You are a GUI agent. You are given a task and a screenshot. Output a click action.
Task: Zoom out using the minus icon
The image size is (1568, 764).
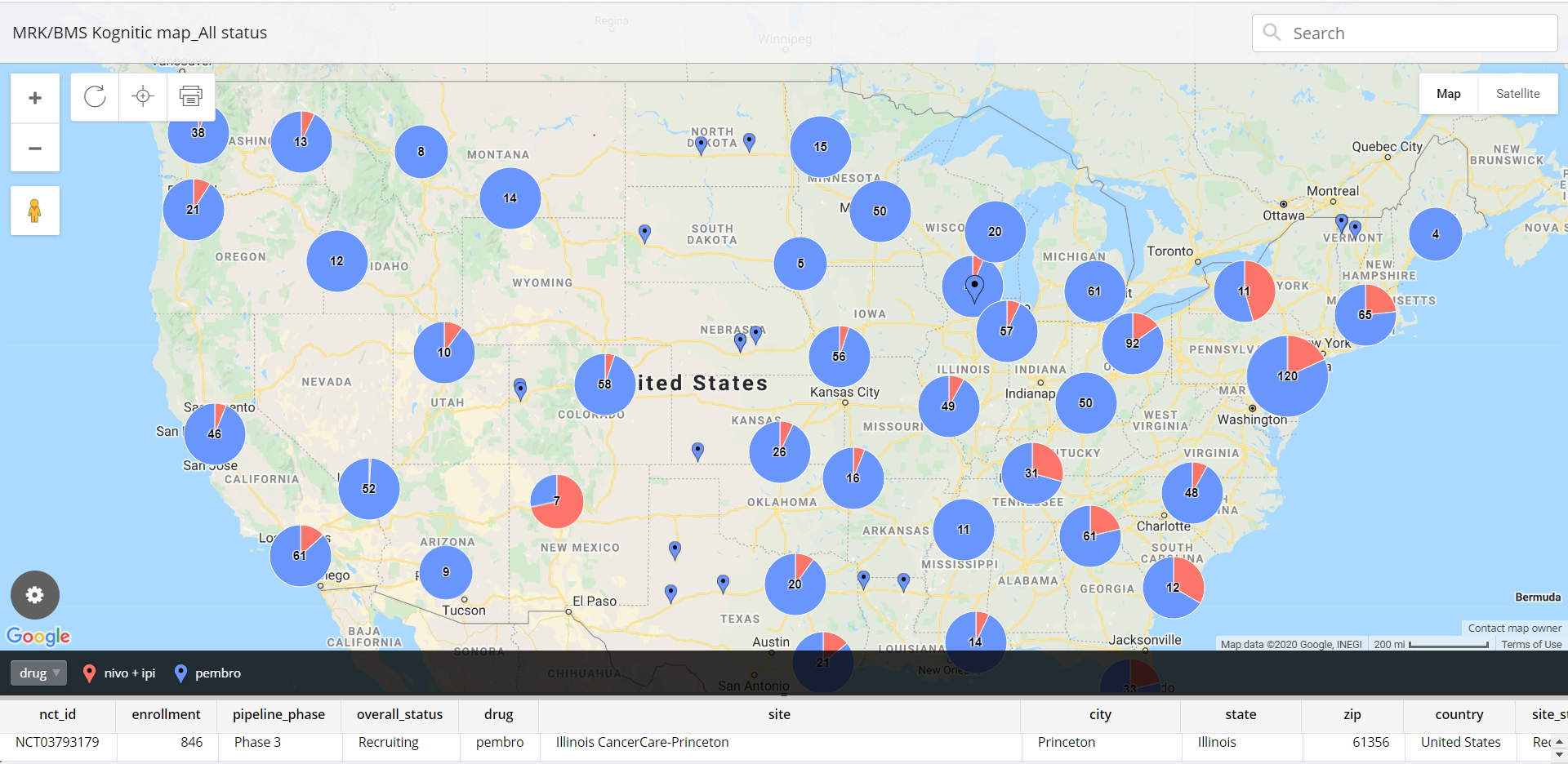(x=34, y=148)
